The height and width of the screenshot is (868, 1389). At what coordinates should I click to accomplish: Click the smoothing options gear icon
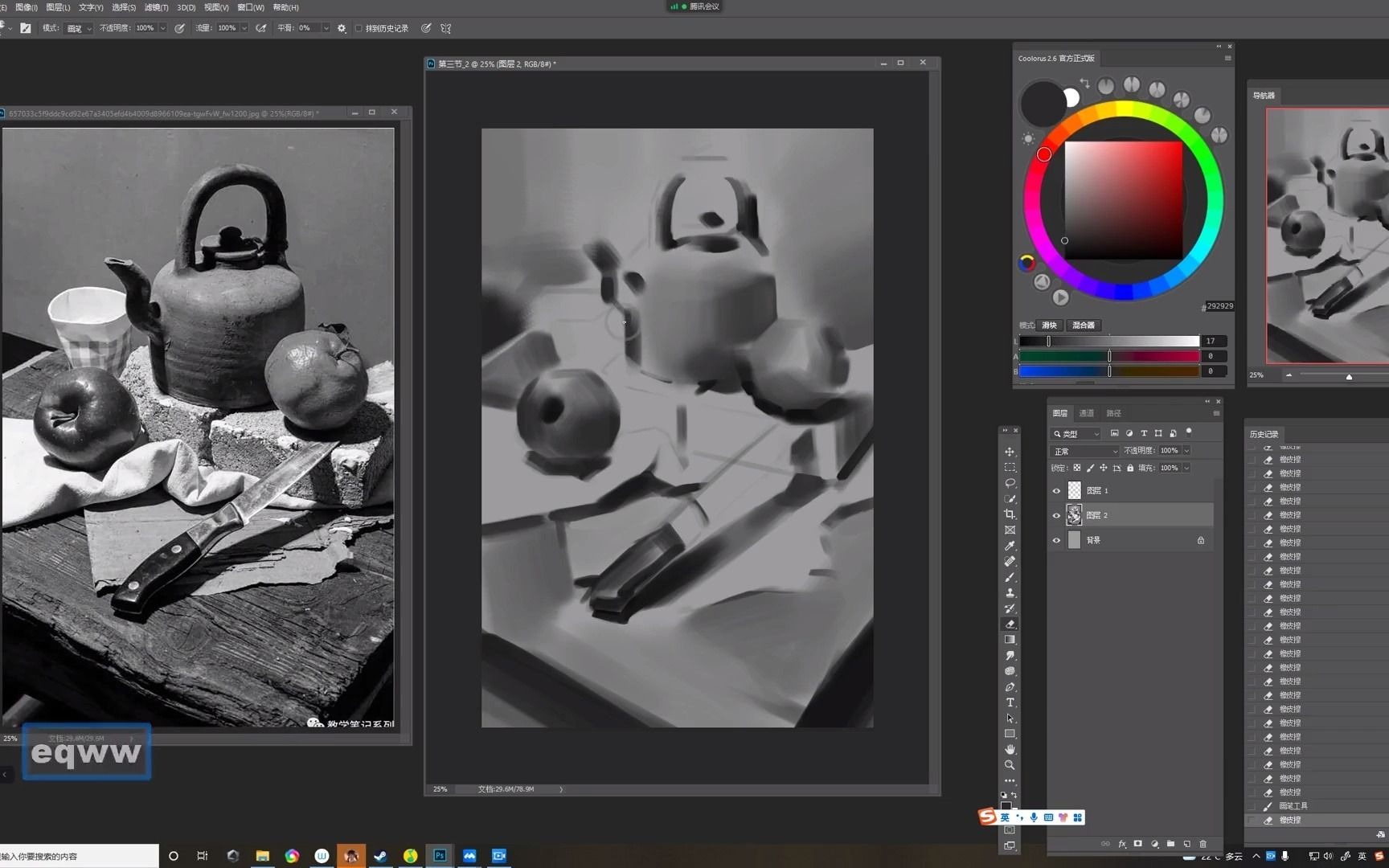(x=342, y=28)
